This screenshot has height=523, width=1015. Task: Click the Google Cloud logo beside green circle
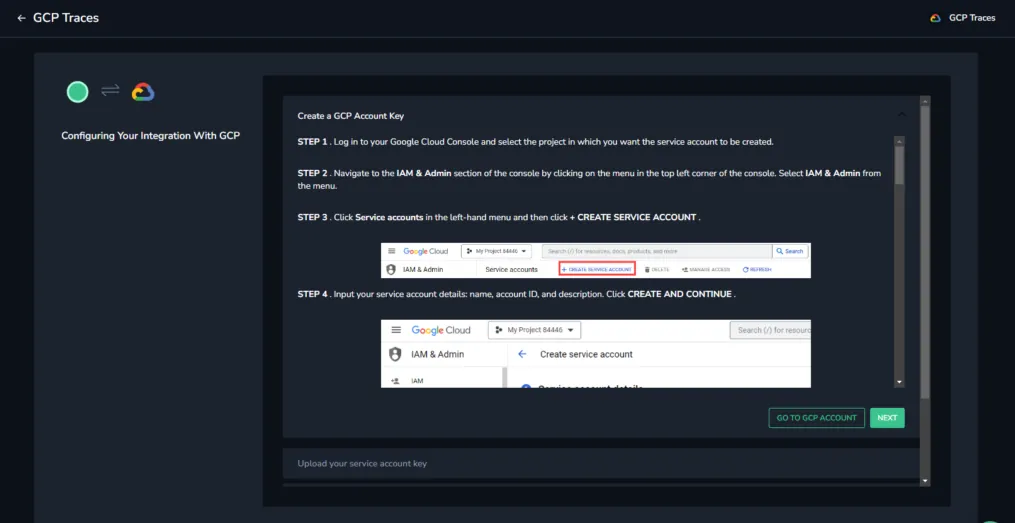(143, 92)
